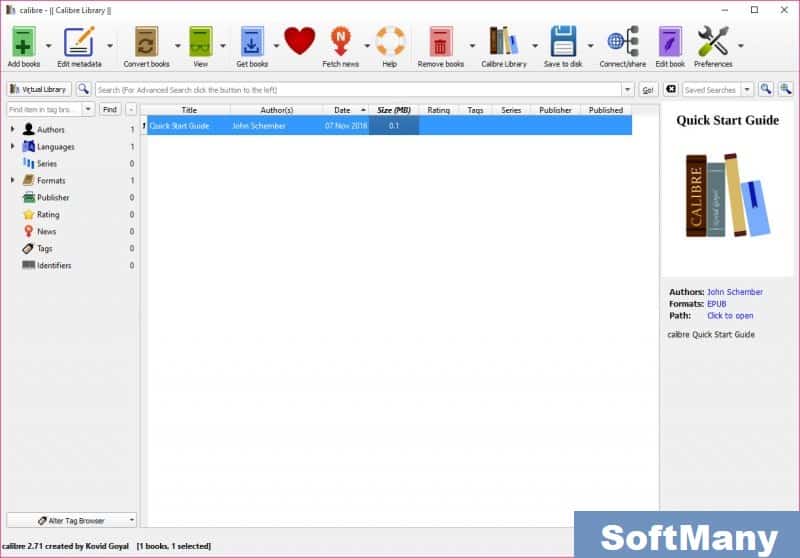
Task: Select Identifiers in tag browser
Action: pos(54,265)
